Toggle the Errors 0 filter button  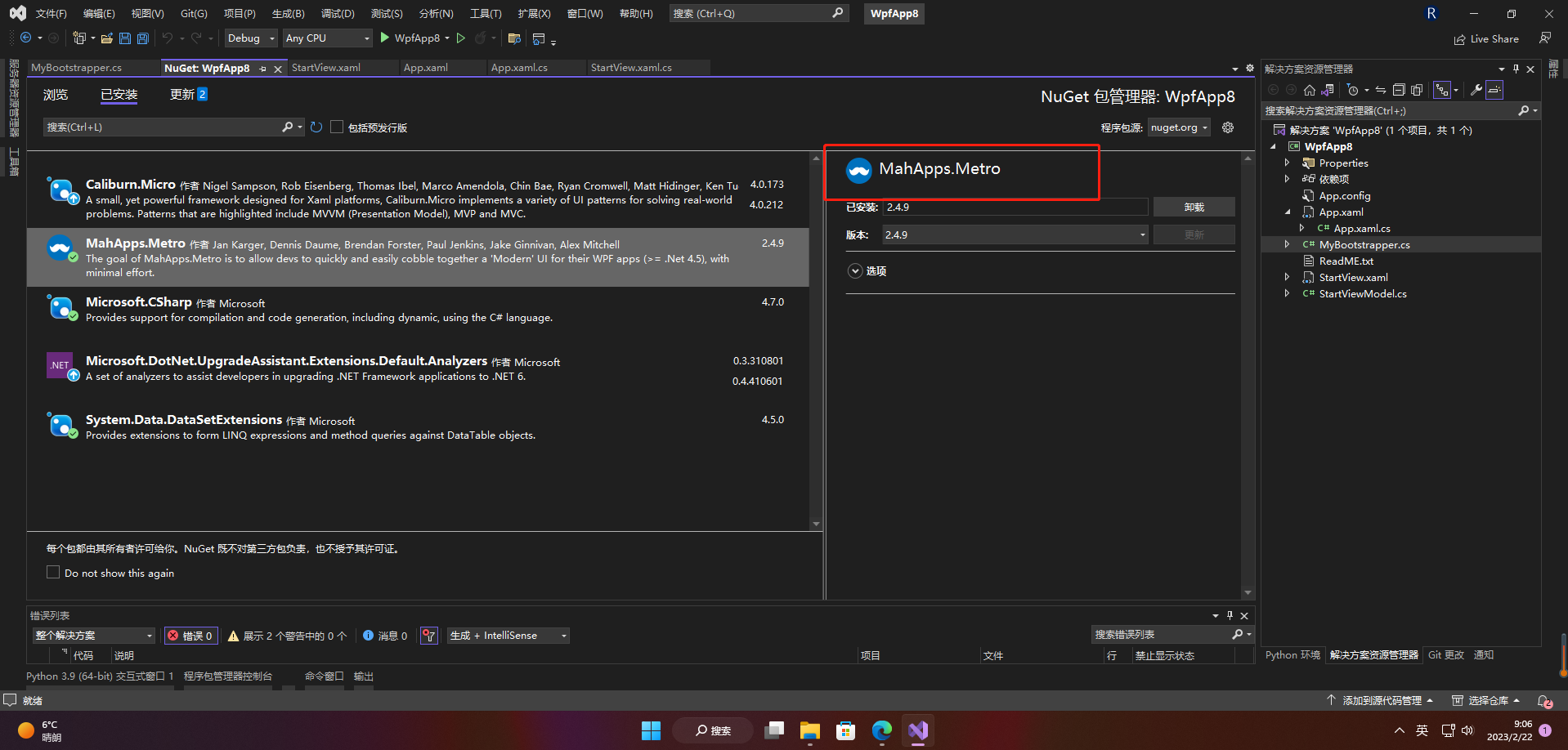(191, 636)
